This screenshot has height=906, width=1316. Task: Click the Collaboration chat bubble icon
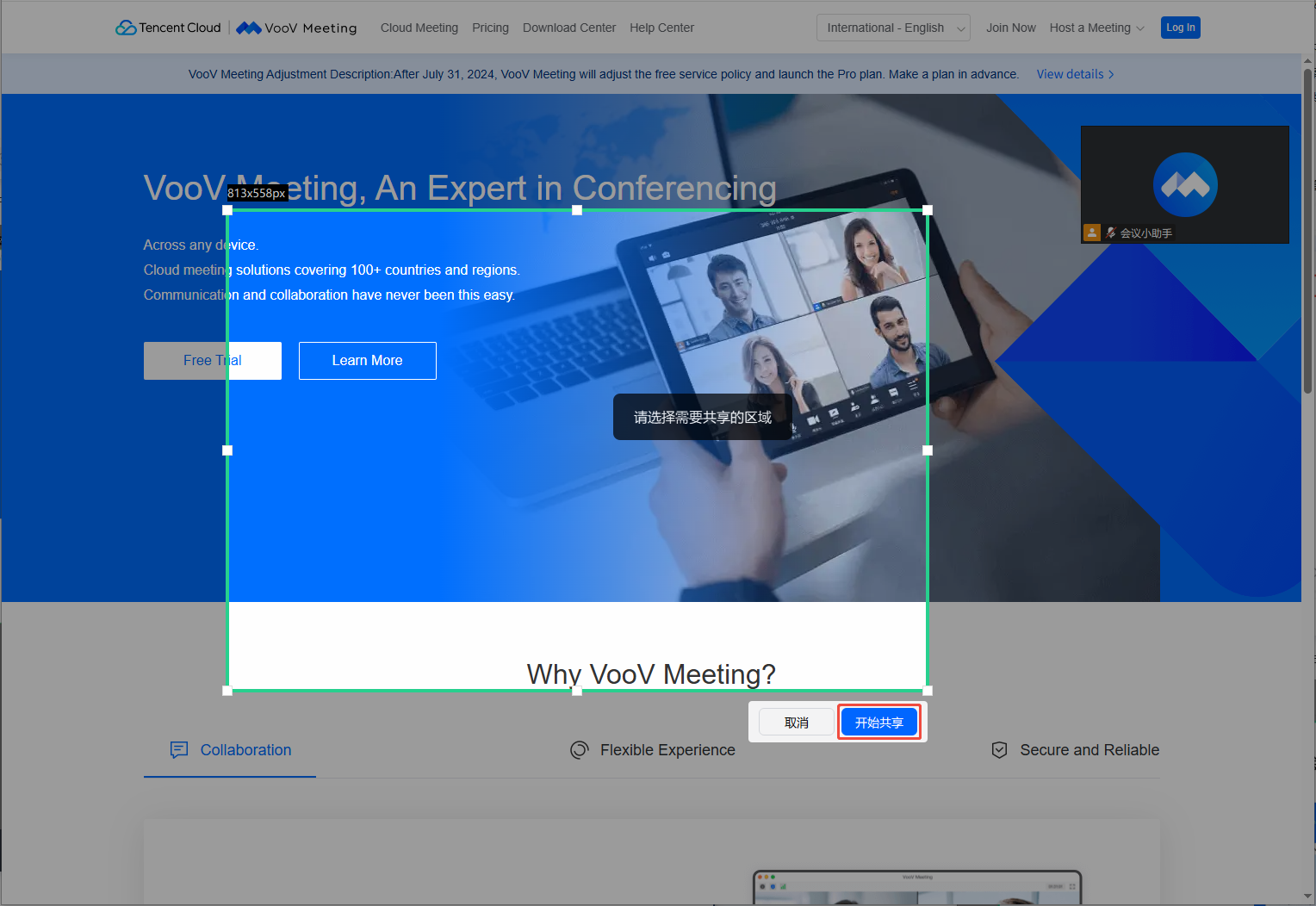[179, 750]
